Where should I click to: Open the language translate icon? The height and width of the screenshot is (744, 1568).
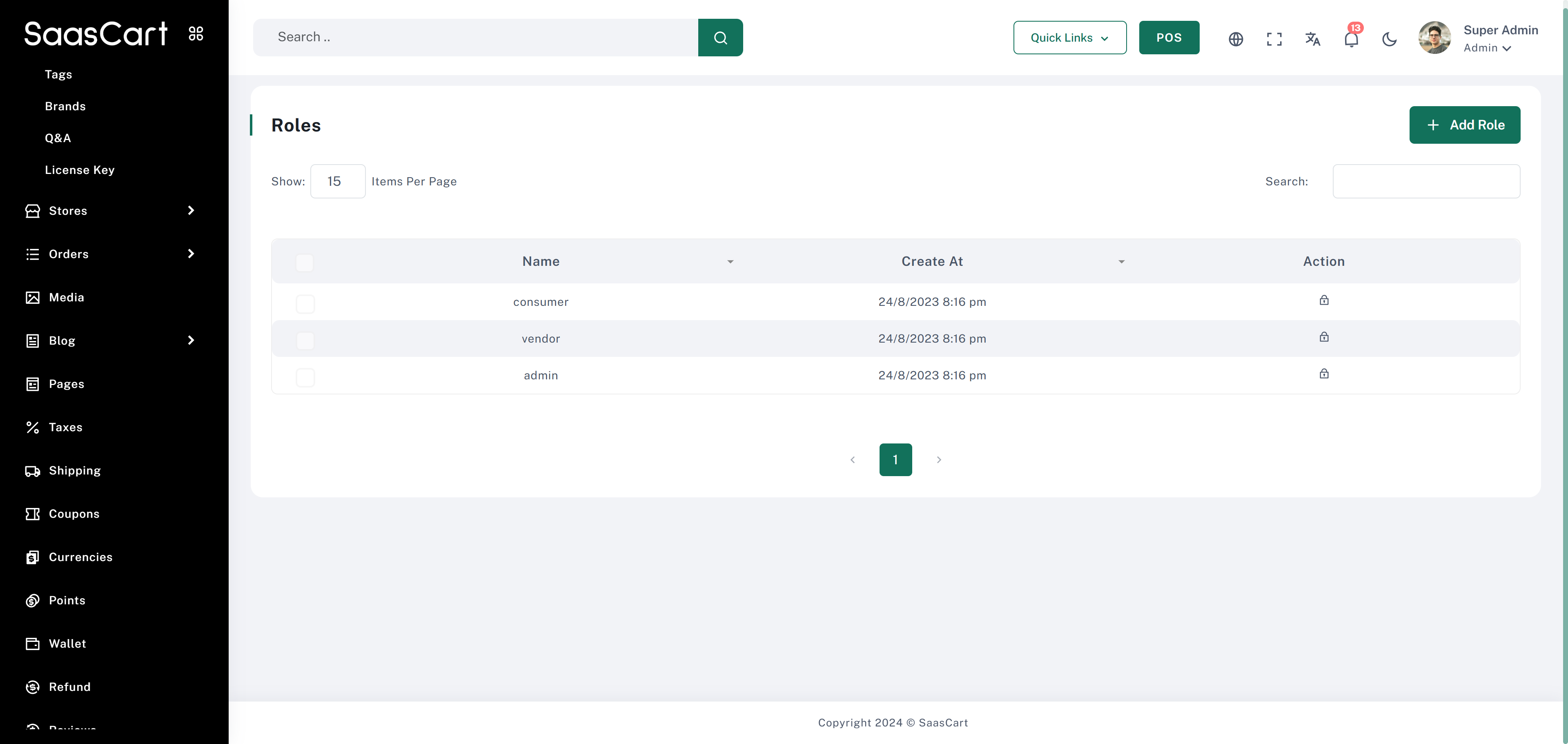[1312, 39]
